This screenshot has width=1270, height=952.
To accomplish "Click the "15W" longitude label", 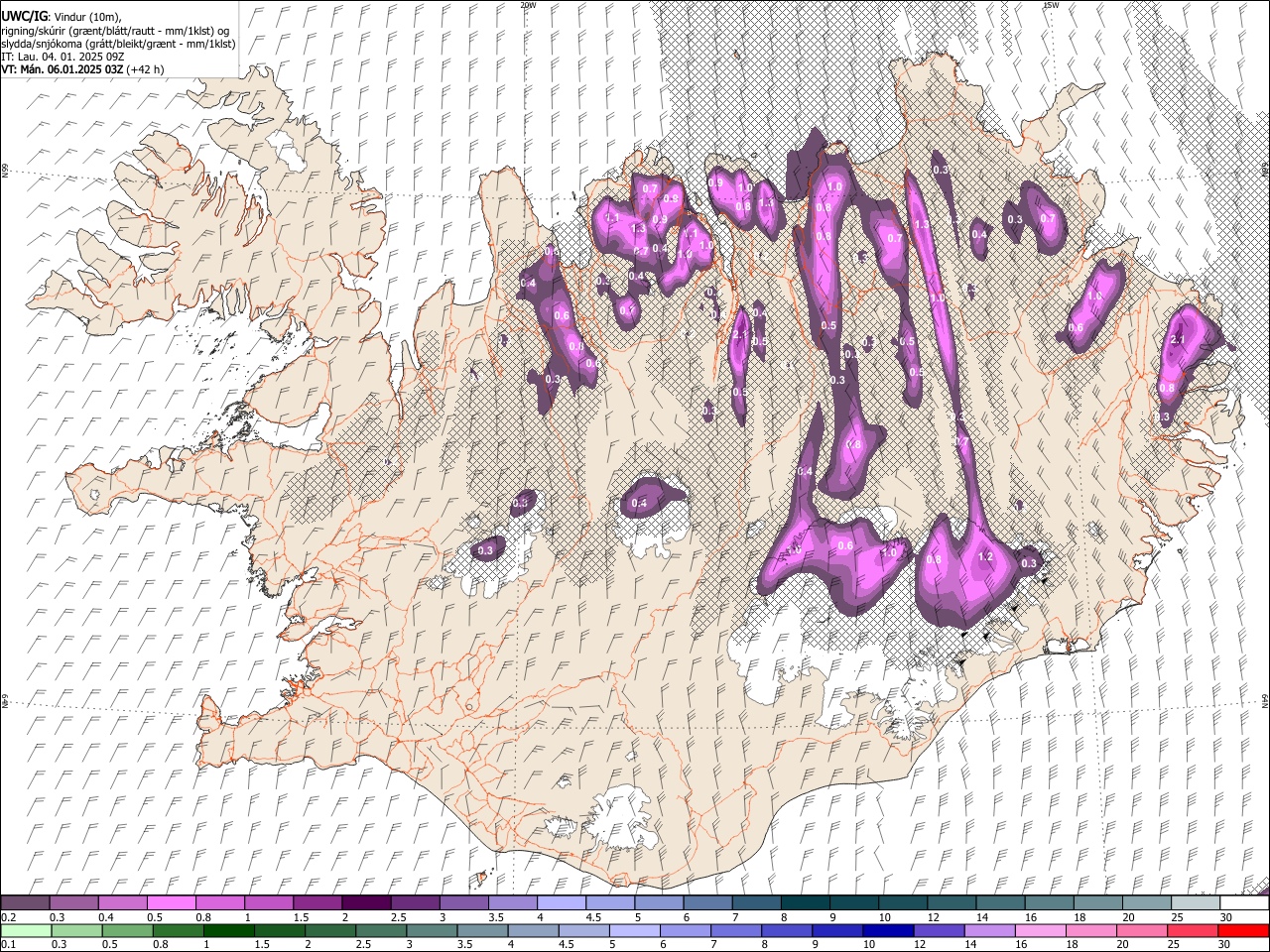I will 1050,5.
